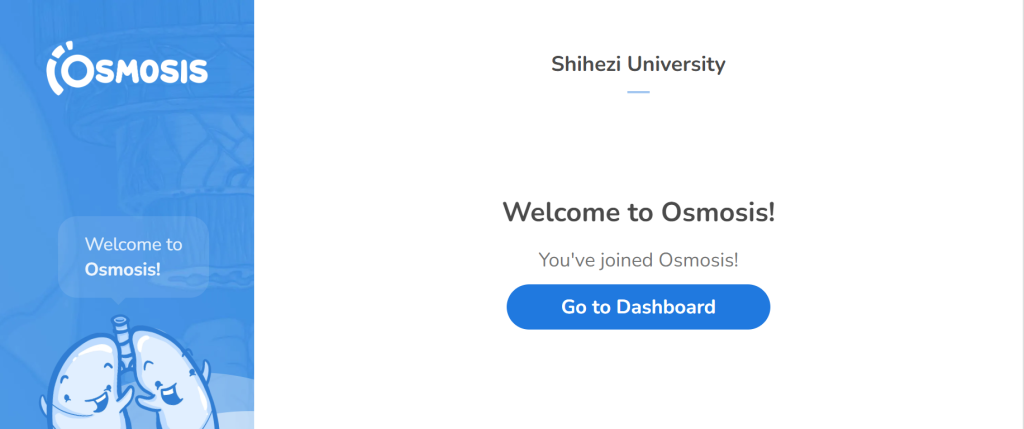
Task: Click the Go to Dashboard button
Action: pos(638,307)
